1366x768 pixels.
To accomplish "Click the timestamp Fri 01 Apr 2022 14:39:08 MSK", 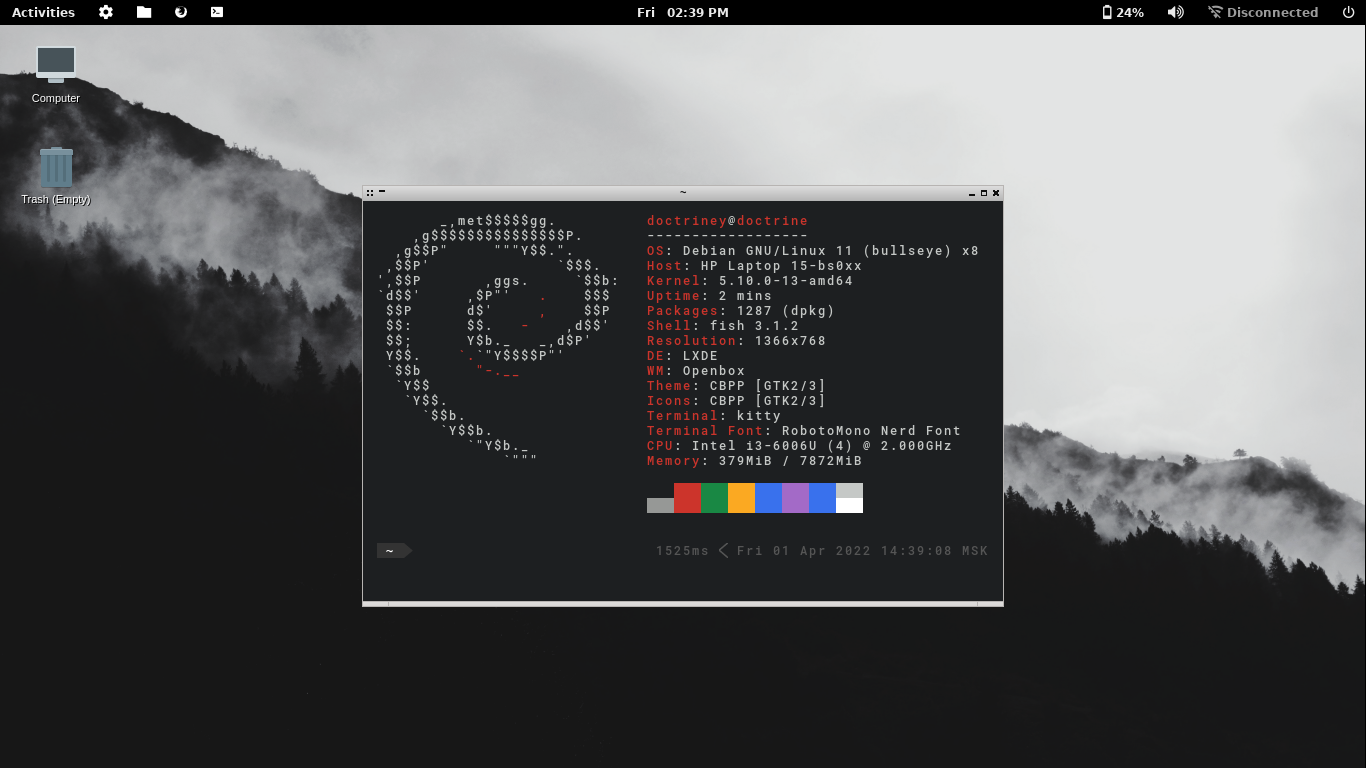I will 862,551.
